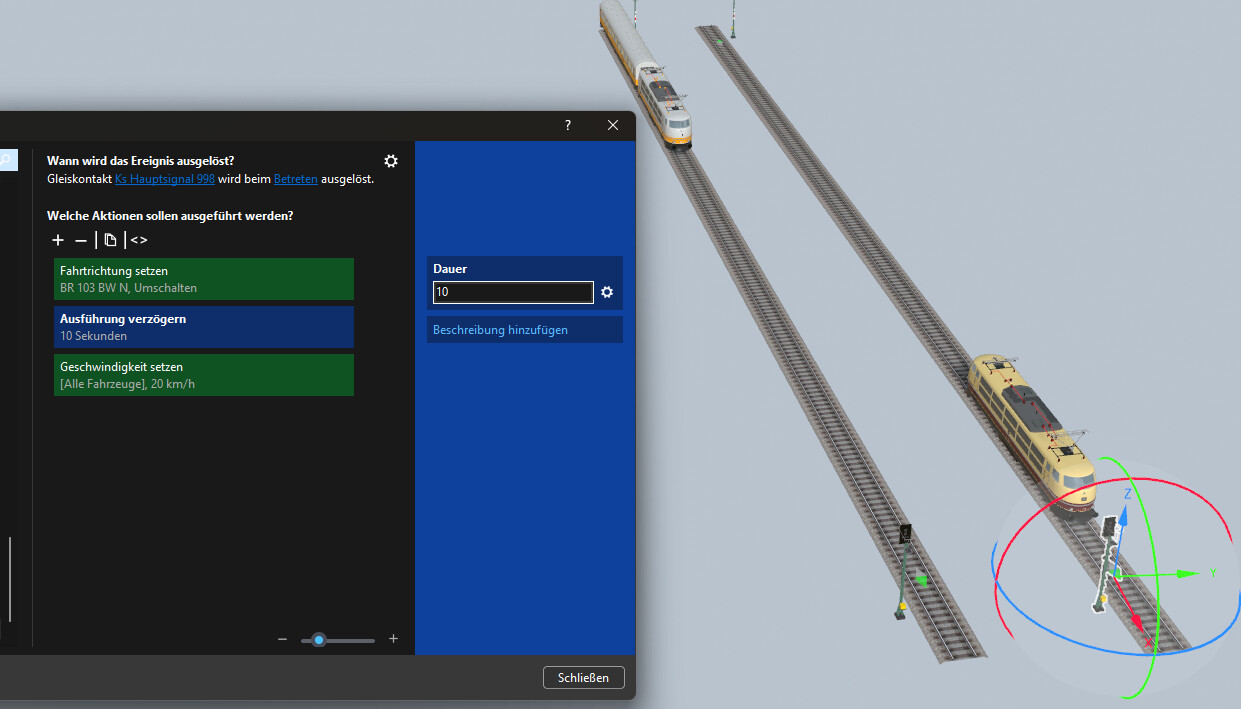1241x709 pixels.
Task: Close the event dialog with X
Action: coord(613,125)
